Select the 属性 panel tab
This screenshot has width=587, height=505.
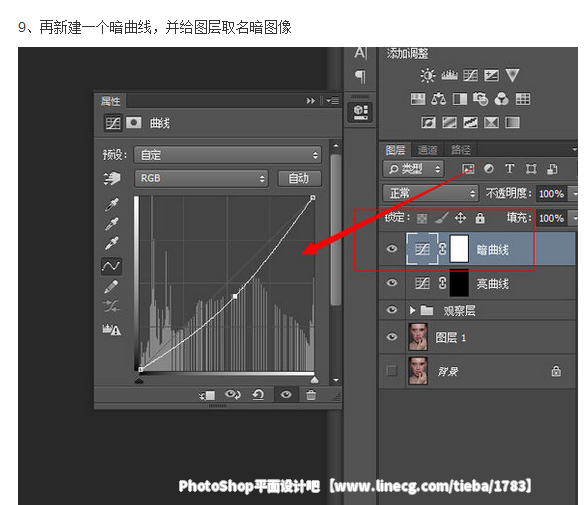click(x=110, y=101)
